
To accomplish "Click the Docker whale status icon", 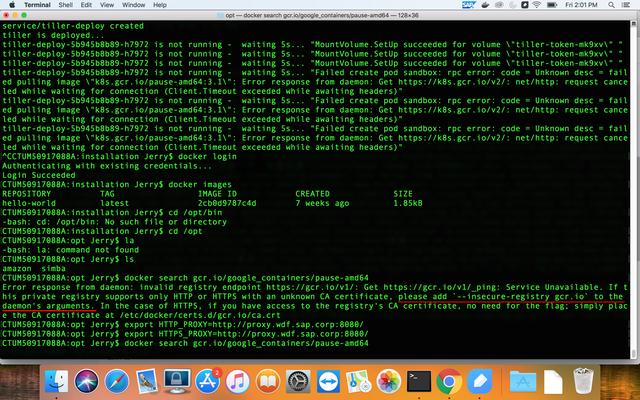I will [x=486, y=5].
